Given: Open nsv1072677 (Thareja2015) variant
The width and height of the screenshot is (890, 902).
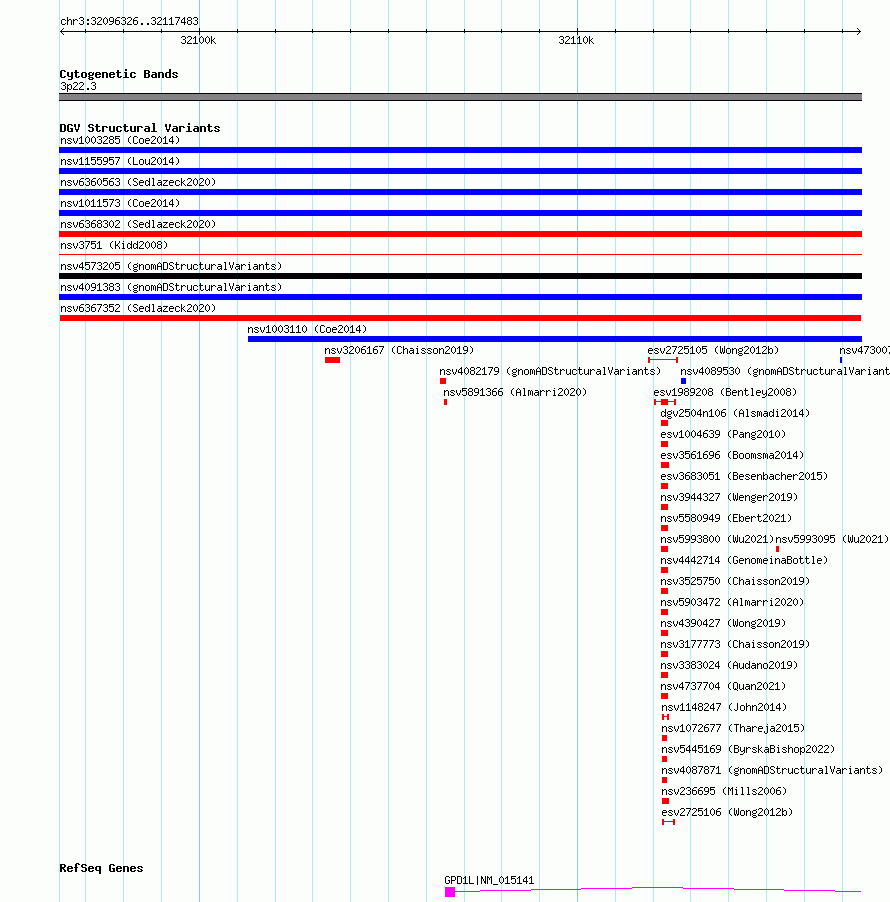Looking at the screenshot, I should coord(734,728).
